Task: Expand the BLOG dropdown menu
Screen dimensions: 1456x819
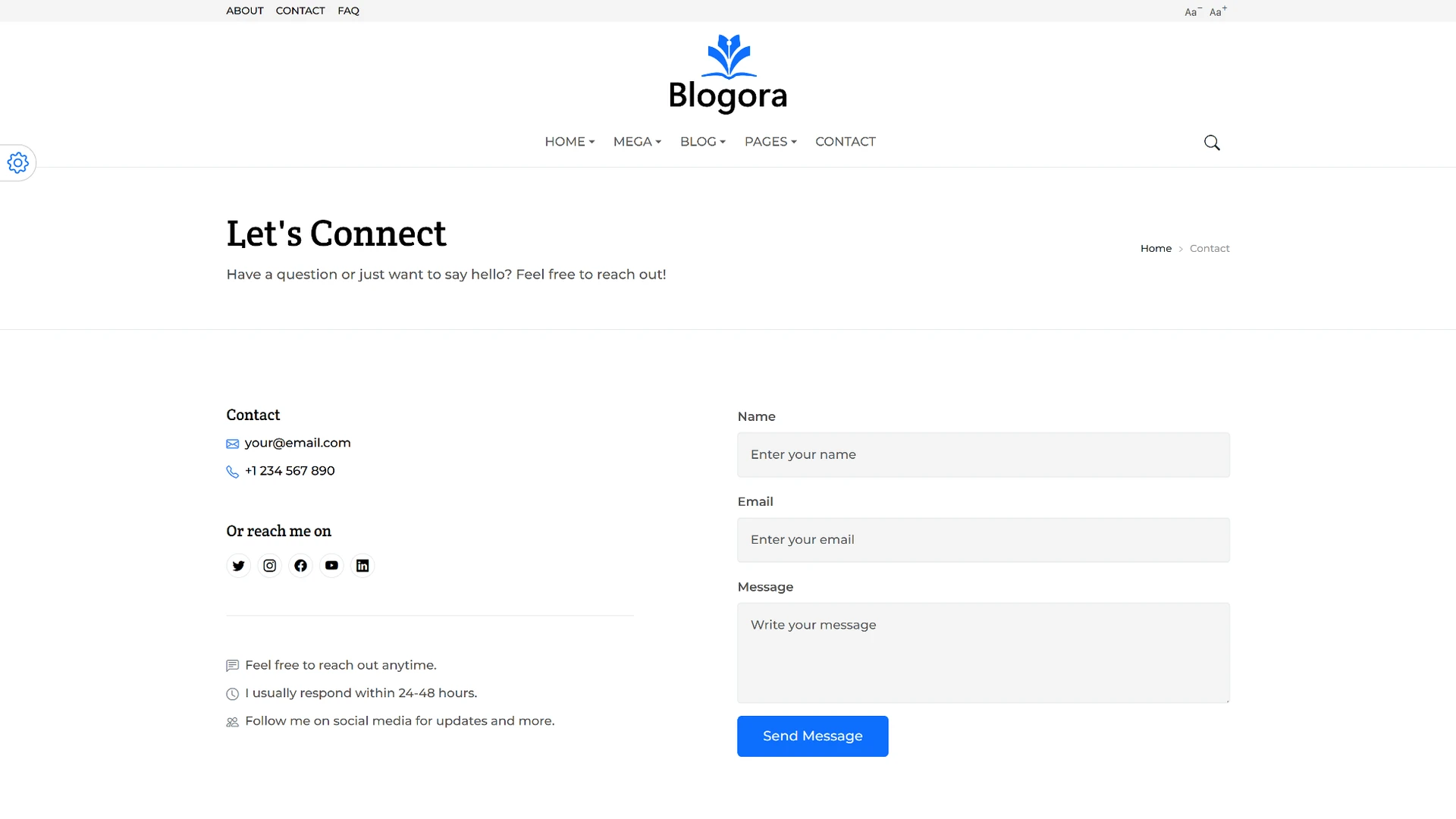Action: [703, 142]
